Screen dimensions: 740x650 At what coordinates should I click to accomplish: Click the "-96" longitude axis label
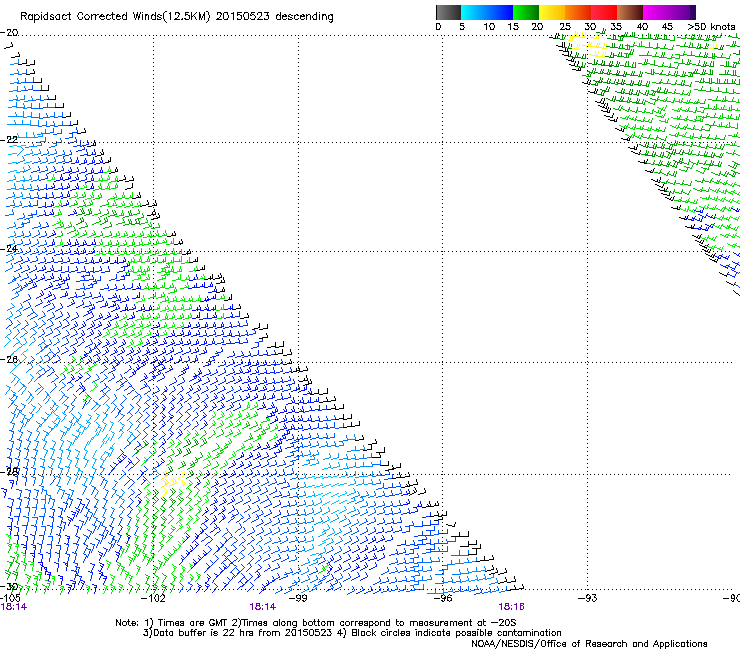[442, 599]
